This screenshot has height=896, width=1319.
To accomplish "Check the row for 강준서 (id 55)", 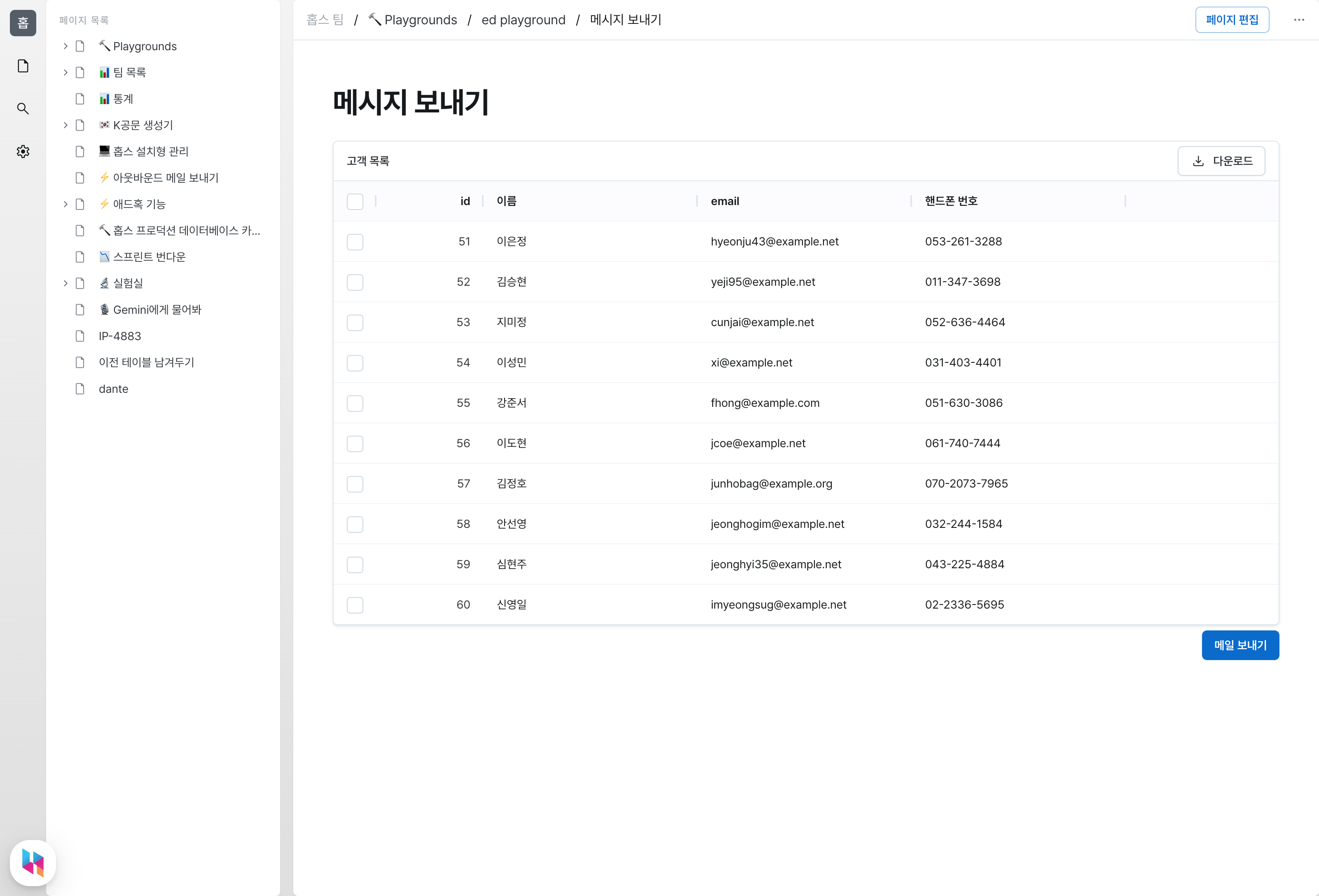I will pos(355,403).
